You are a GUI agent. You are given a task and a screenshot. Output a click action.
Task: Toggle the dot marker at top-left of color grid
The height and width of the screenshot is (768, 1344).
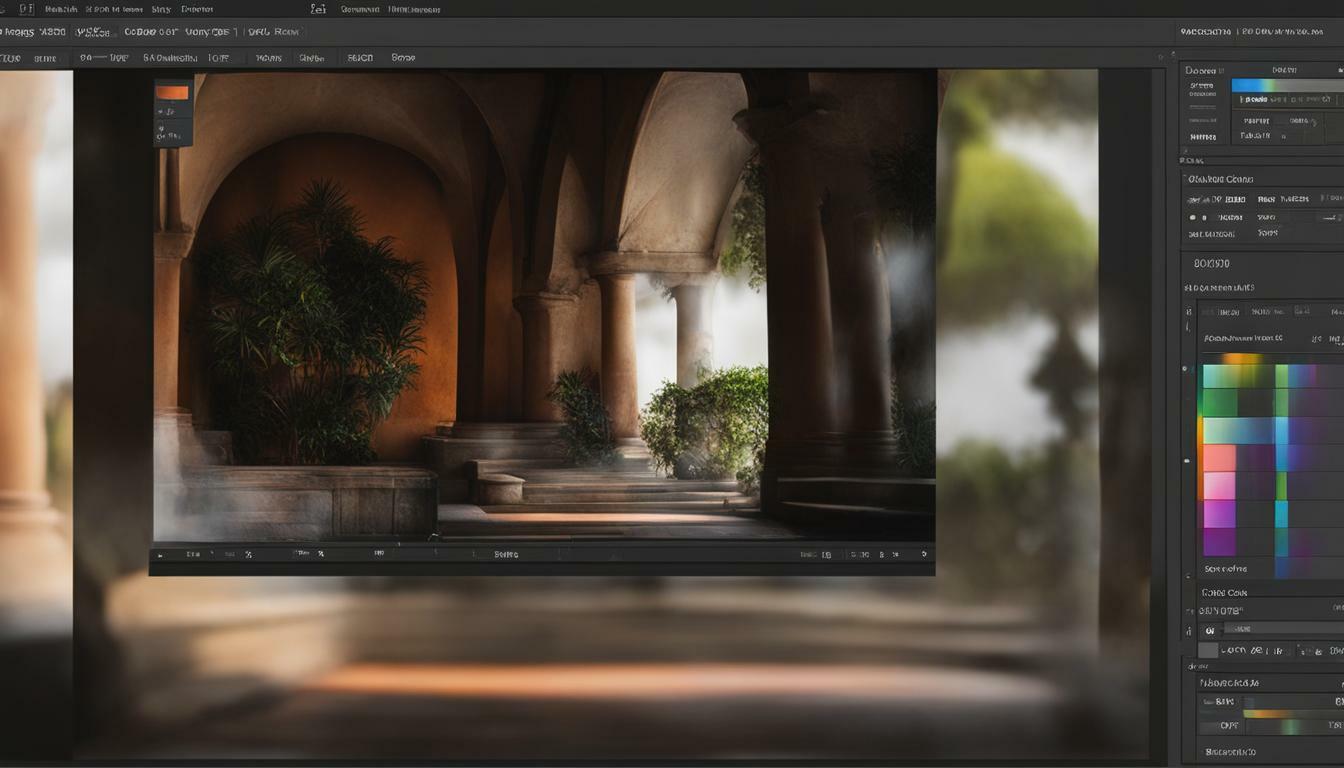1187,369
